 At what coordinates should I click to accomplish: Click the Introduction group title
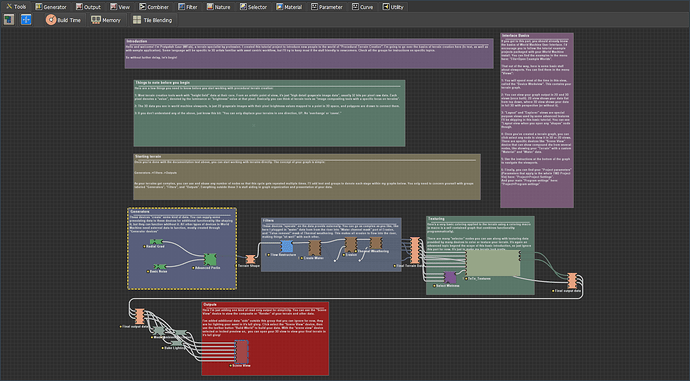137,41
